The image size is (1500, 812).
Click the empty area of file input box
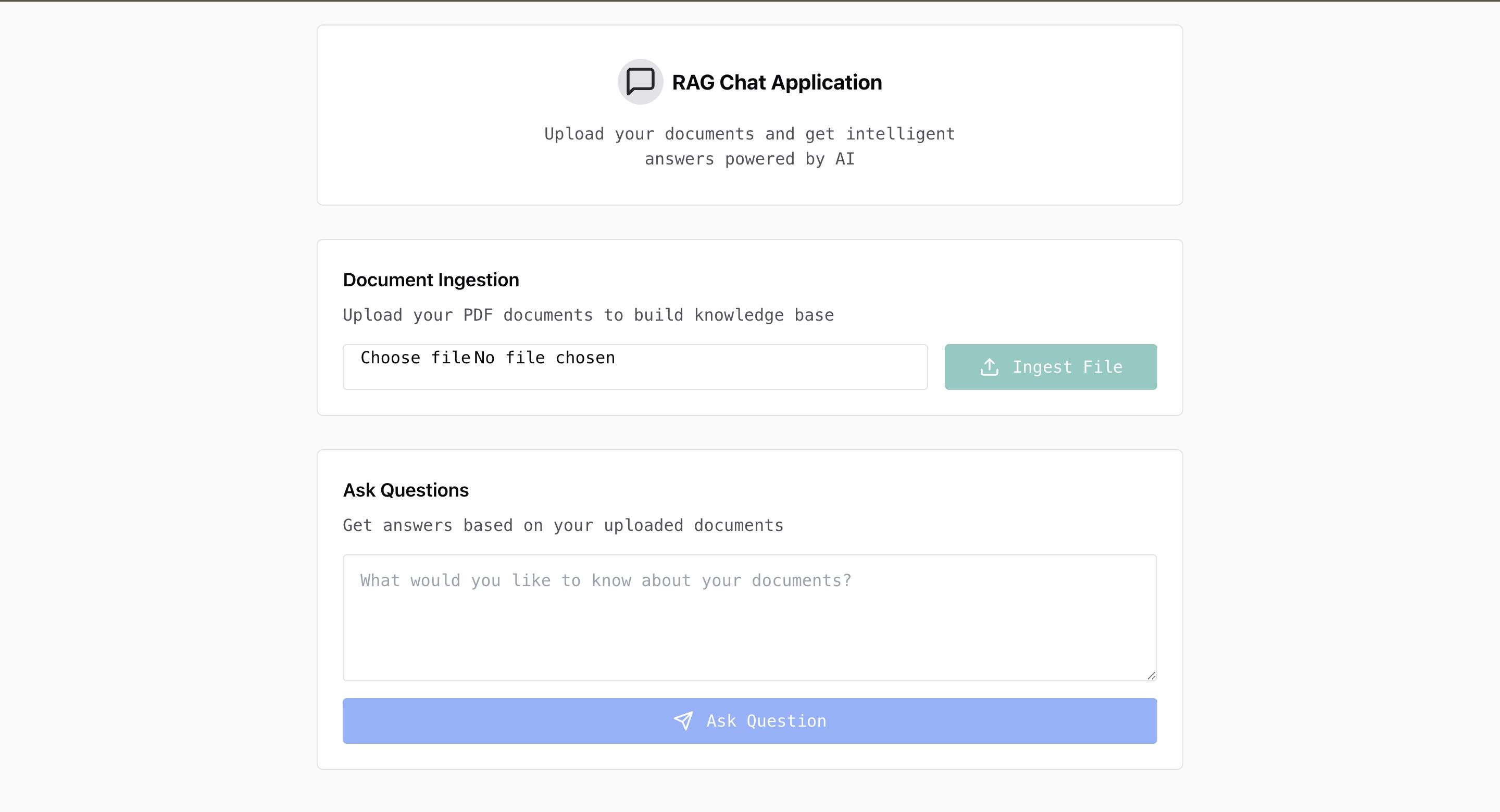pos(774,367)
